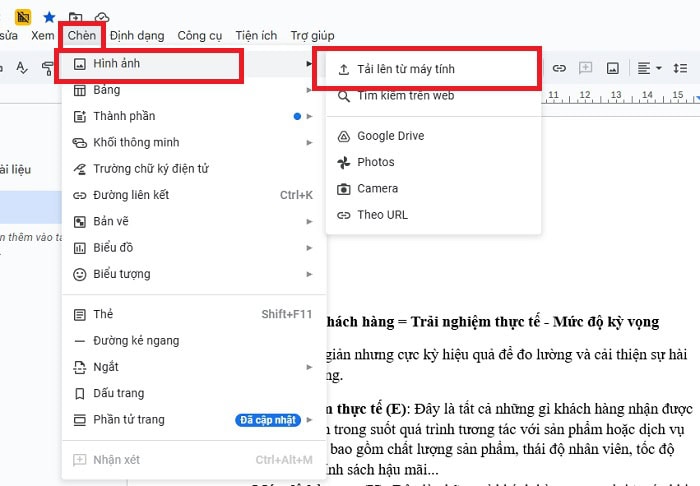Choose Photos from image submenu
The height and width of the screenshot is (486, 700).
pos(375,162)
